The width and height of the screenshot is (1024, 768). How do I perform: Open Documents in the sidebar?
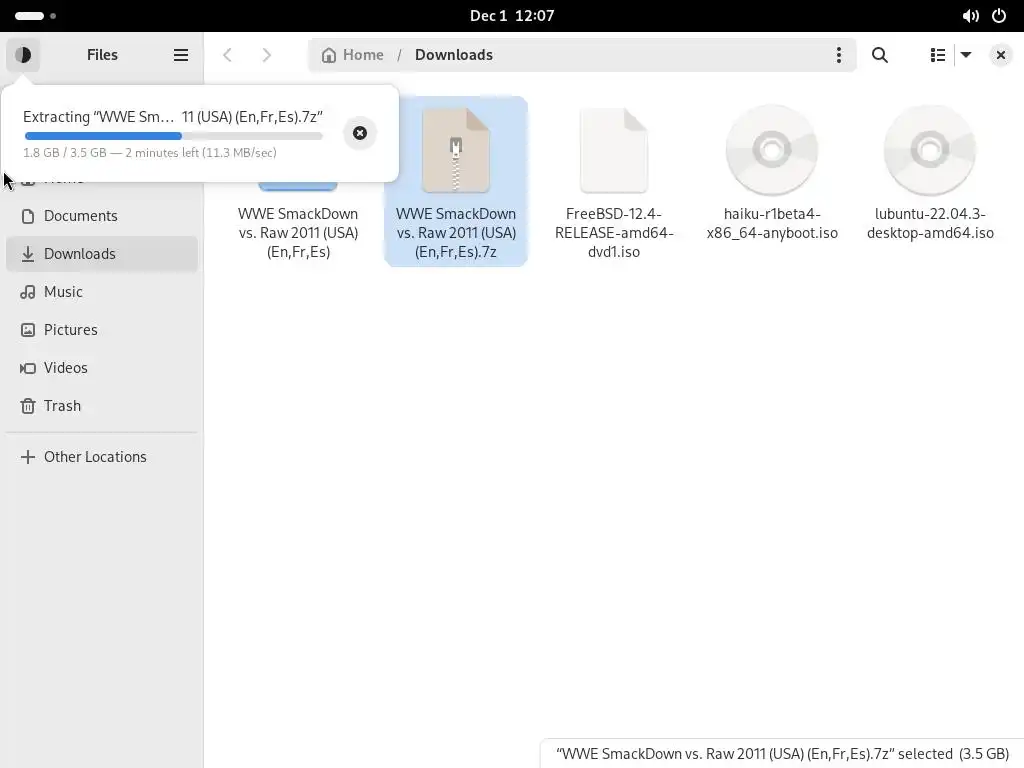pos(102,216)
